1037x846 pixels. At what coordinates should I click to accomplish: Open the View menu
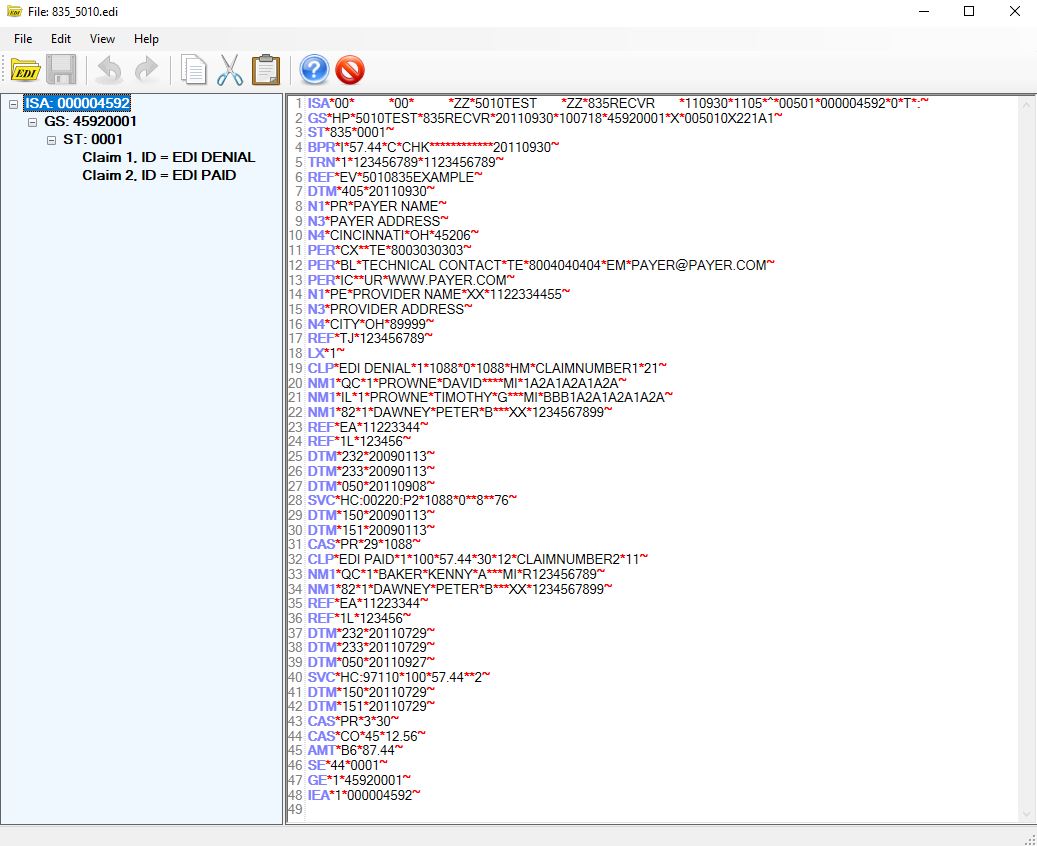tap(103, 39)
